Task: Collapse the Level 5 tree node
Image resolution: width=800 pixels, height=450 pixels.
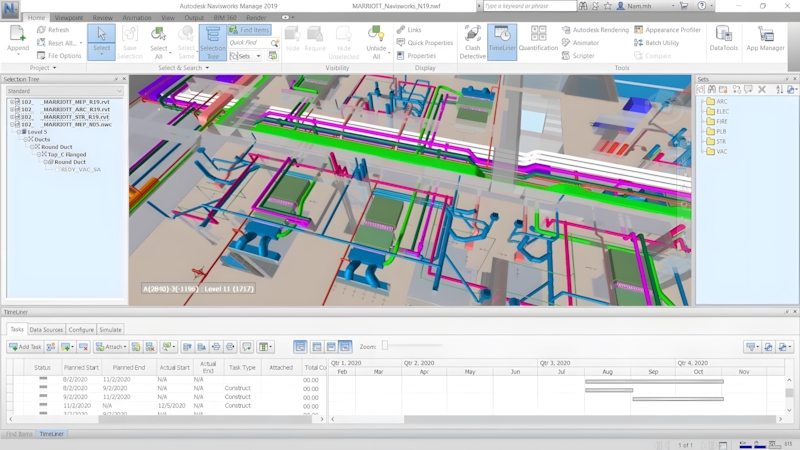Action: pos(19,132)
